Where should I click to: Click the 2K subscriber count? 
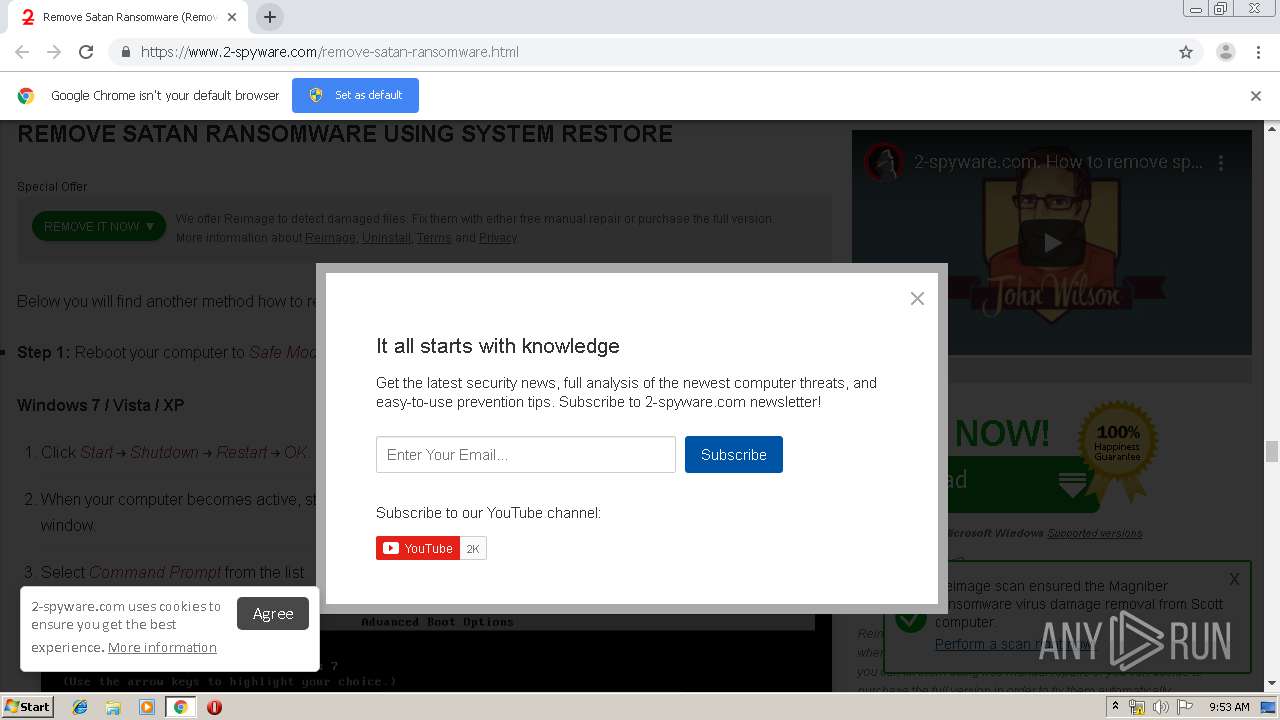473,548
